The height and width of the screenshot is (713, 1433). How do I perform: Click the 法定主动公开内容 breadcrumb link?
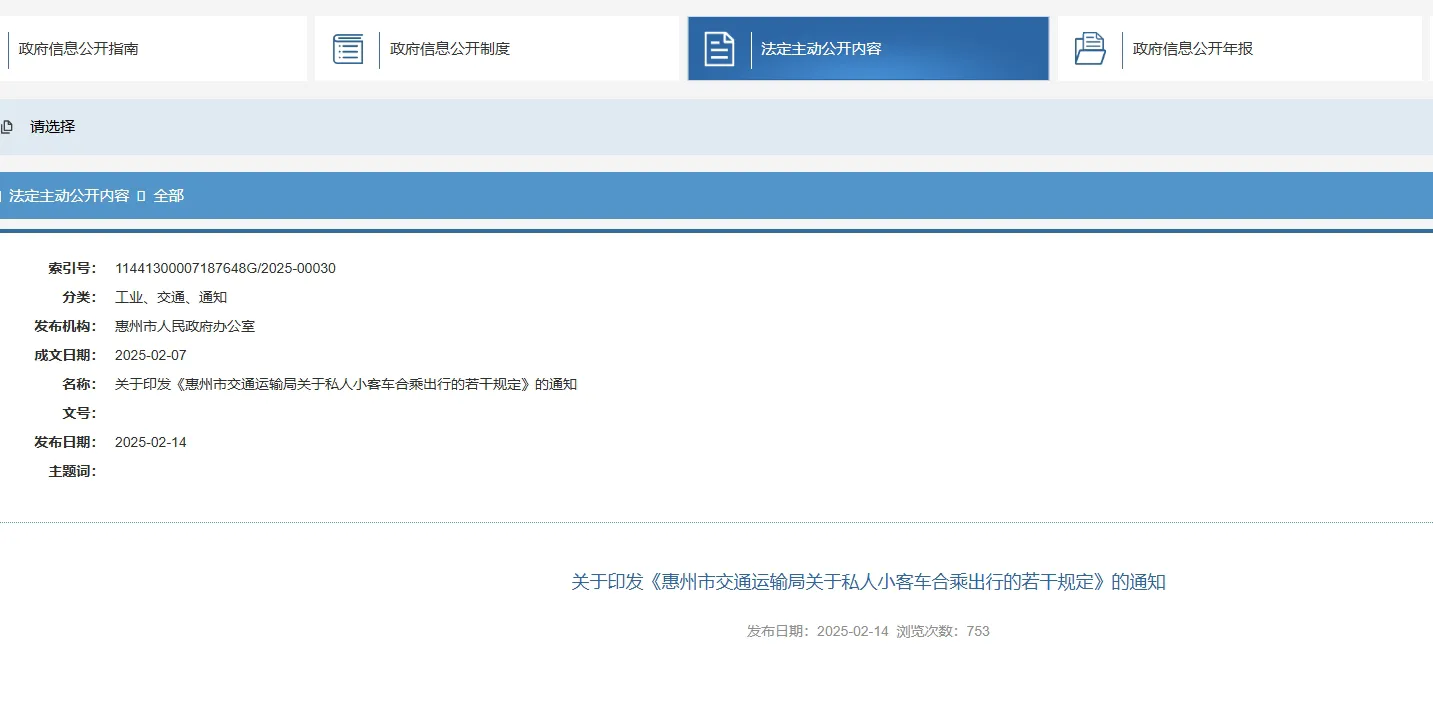pos(69,196)
